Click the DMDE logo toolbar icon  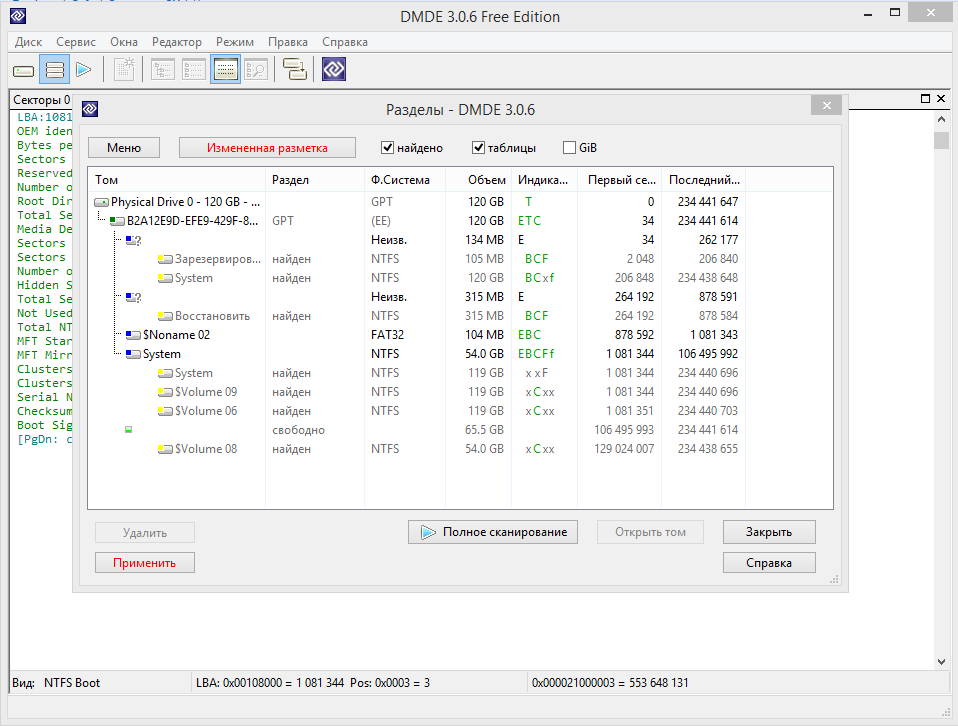[x=334, y=70]
